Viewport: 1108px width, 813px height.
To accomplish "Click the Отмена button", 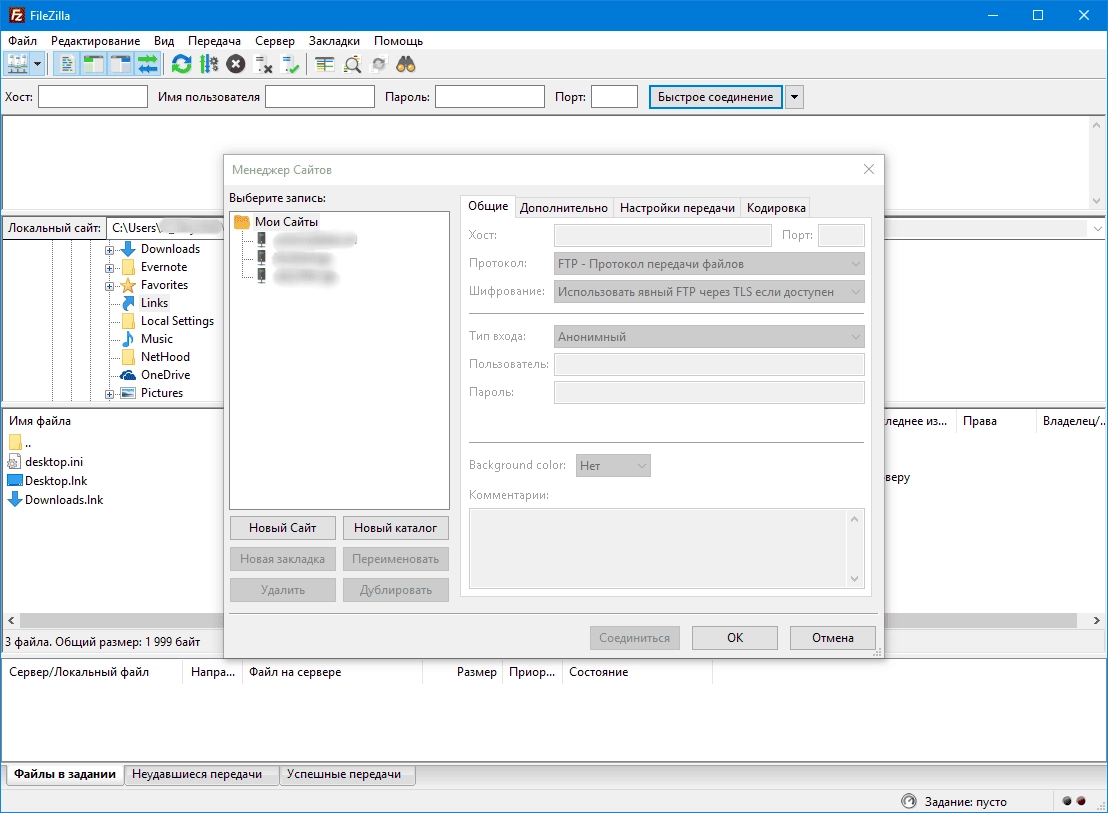I will [x=832, y=638].
